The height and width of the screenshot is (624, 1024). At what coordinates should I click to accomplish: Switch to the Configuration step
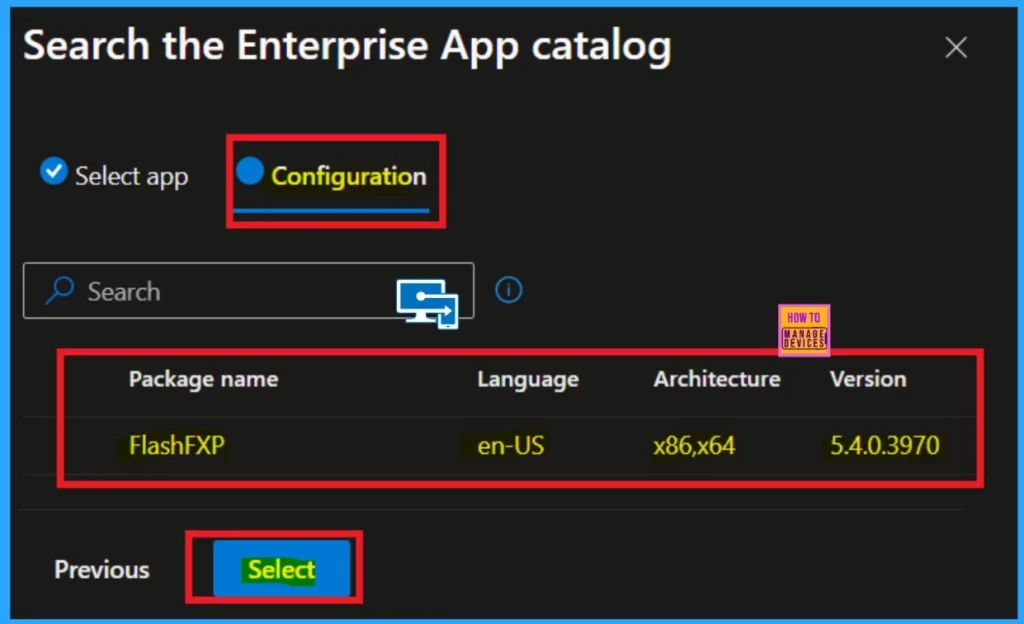coord(332,176)
